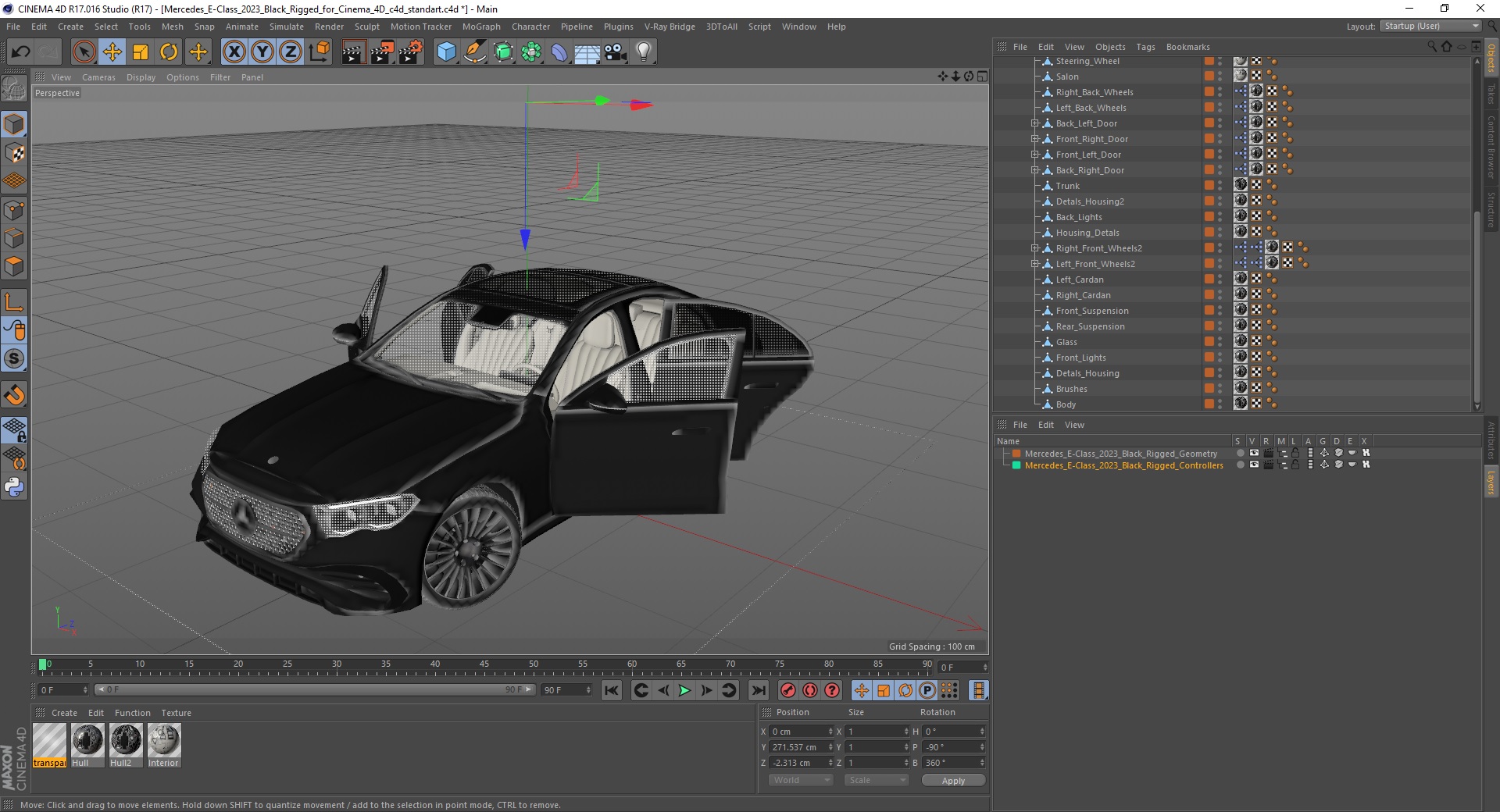The image size is (1500, 812).
Task: Toggle Trunk object layer color square
Action: point(1209,186)
